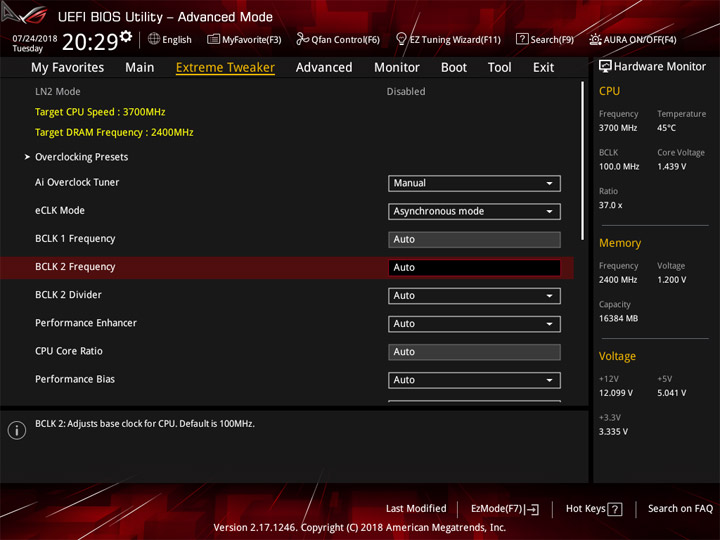Click the 20:29 clock display
This screenshot has height=540, width=720.
click(x=90, y=42)
